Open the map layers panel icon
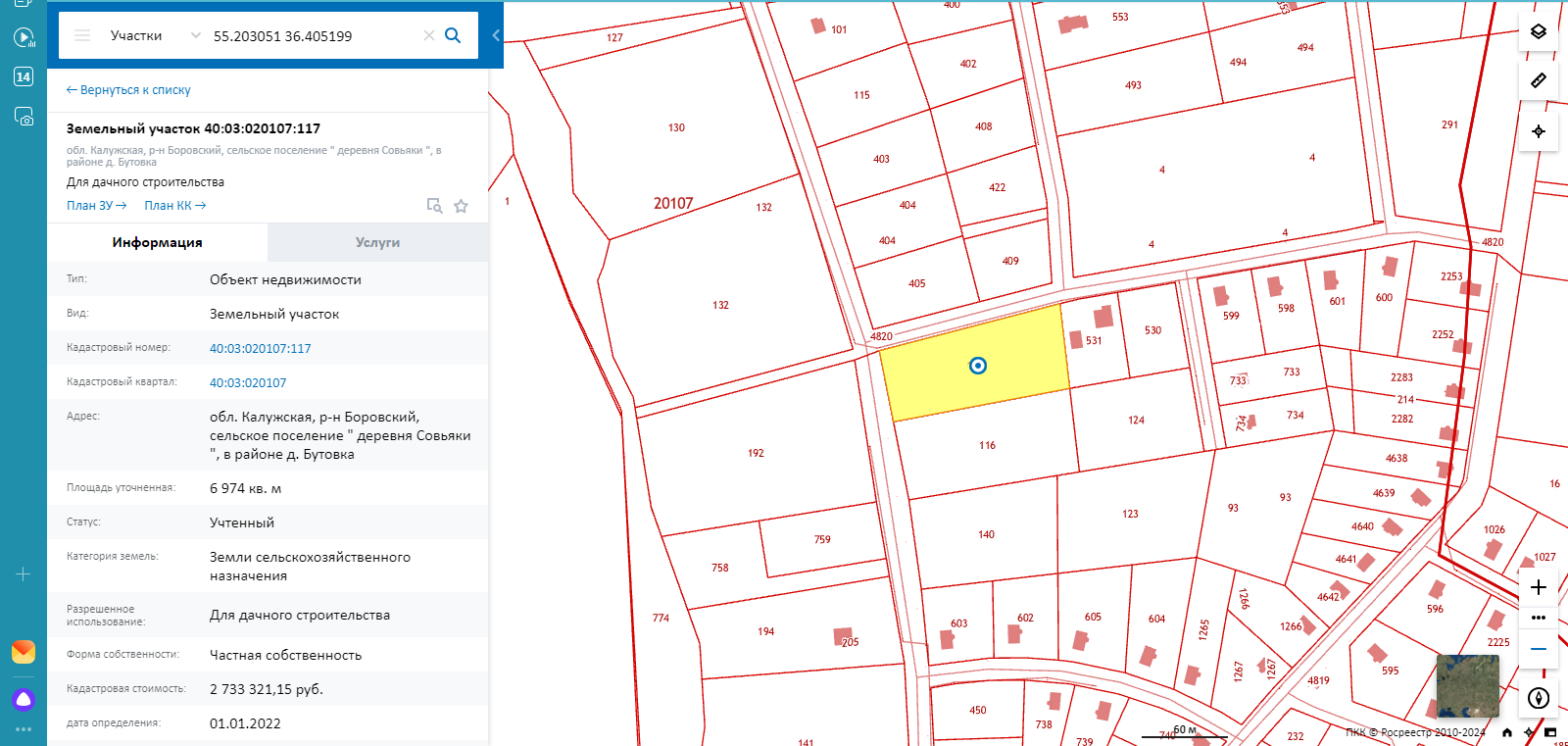This screenshot has width=1568, height=746. point(1539,31)
